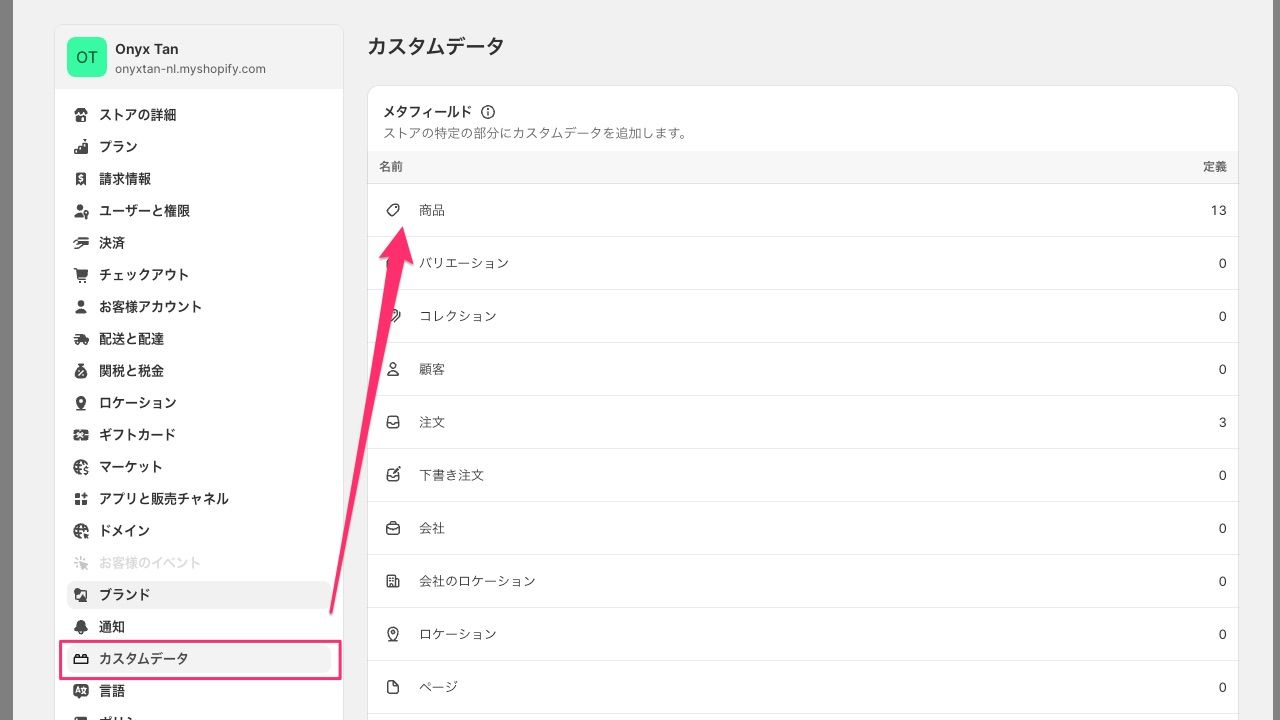
Task: Click definition count 3 for 注文
Action: pos(1222,422)
